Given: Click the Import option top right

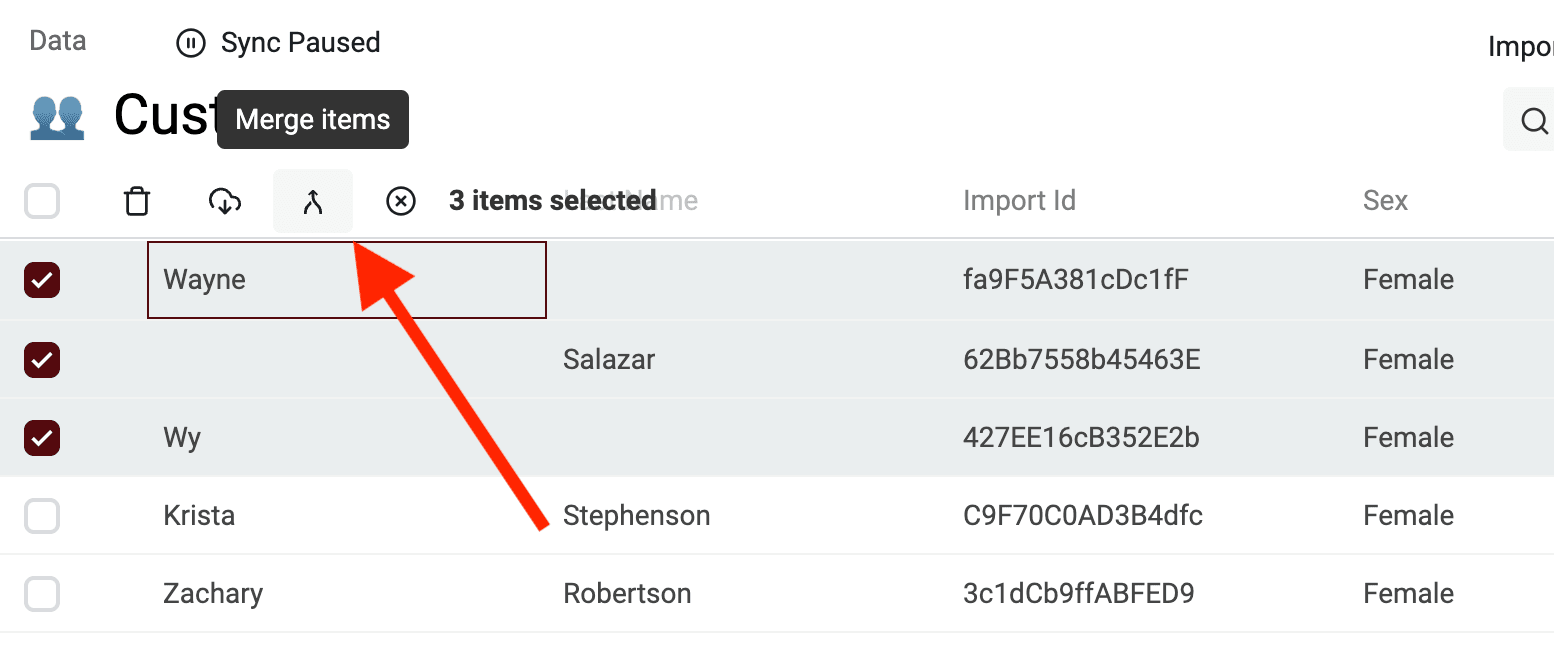Looking at the screenshot, I should [1521, 45].
